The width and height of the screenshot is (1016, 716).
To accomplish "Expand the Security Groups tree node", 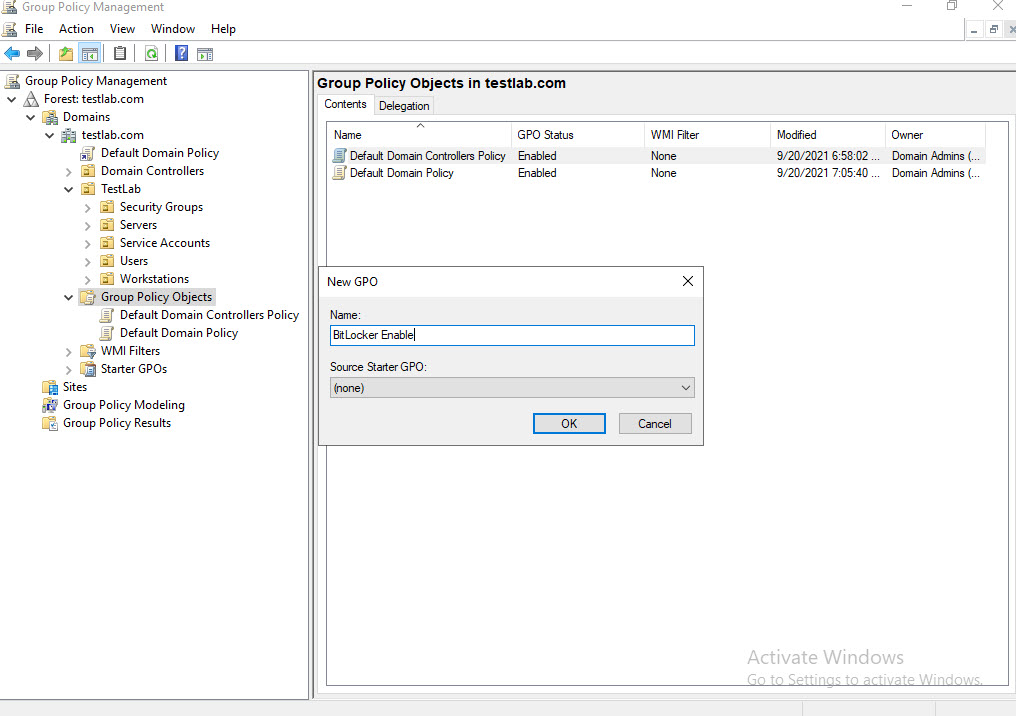I will pos(88,207).
